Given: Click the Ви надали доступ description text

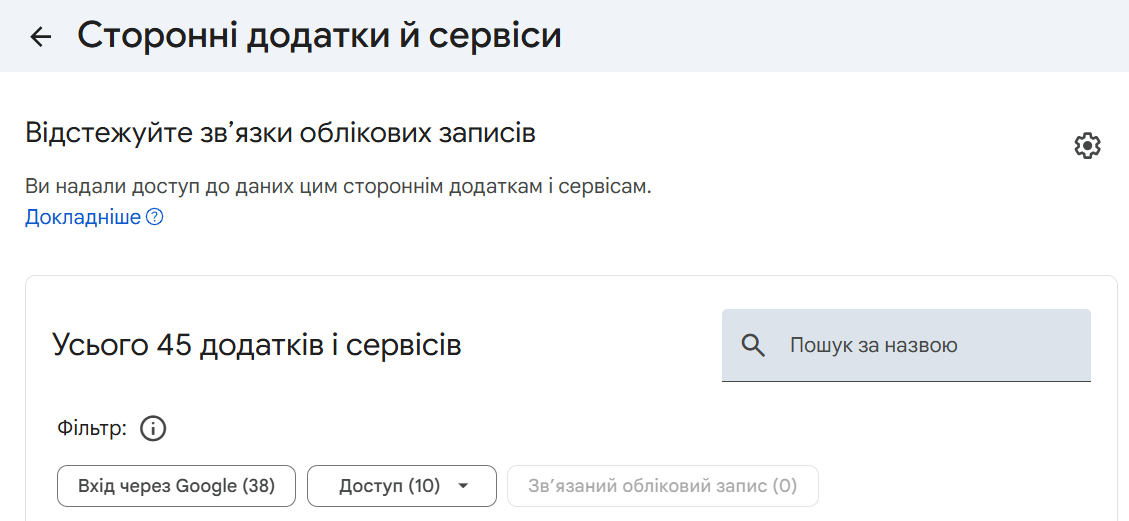Looking at the screenshot, I should pos(338,186).
